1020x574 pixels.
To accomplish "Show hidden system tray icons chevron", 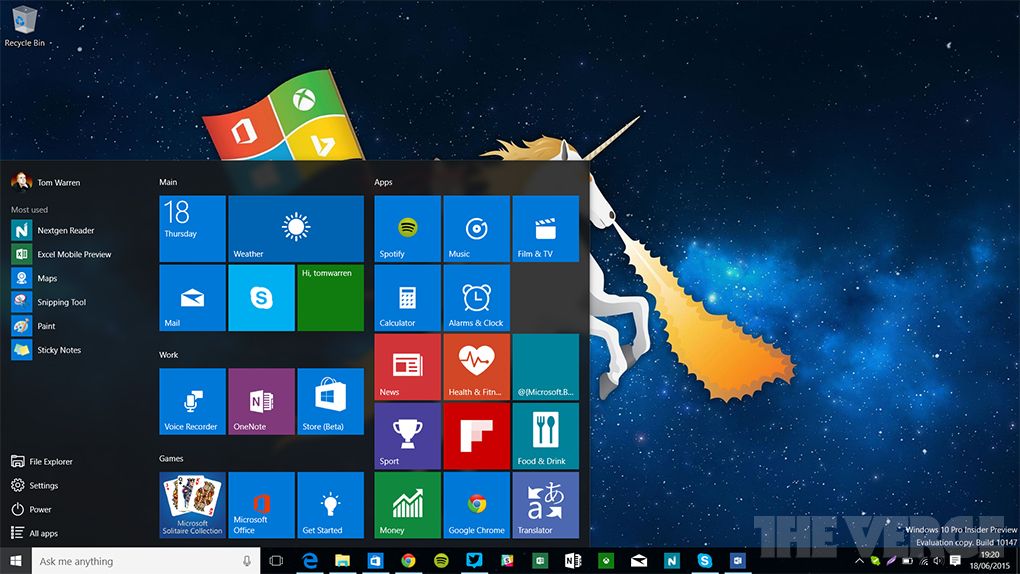I will (x=859, y=561).
